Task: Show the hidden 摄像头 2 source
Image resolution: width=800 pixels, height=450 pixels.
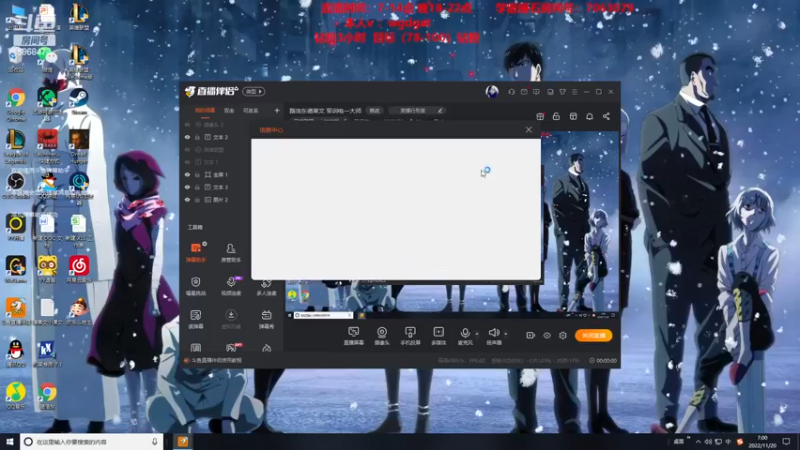Action: [187, 124]
